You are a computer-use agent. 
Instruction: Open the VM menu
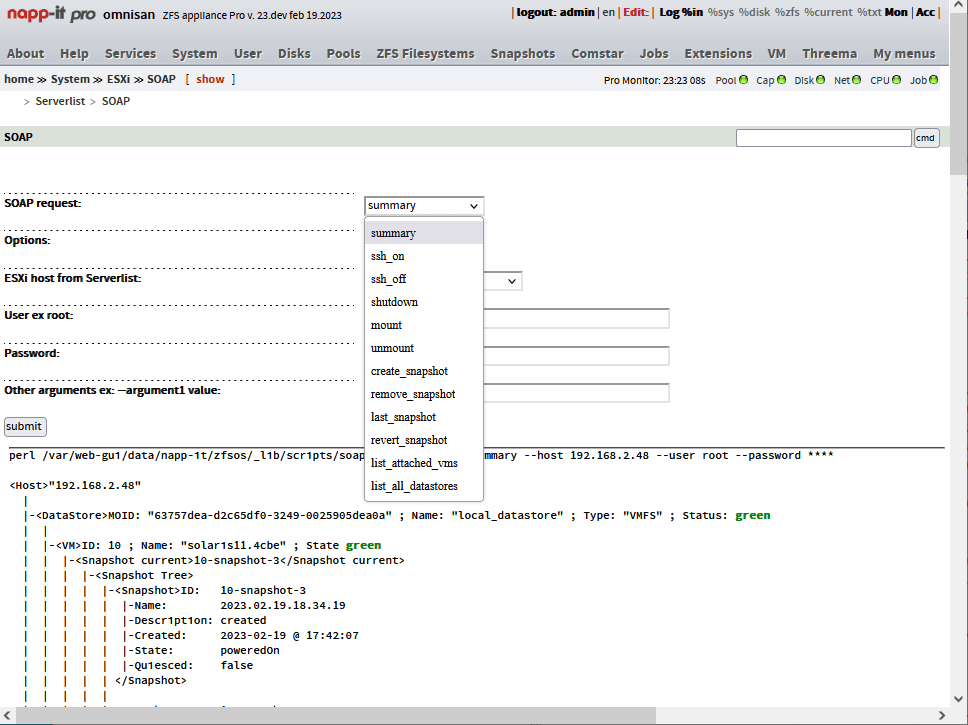coord(777,54)
